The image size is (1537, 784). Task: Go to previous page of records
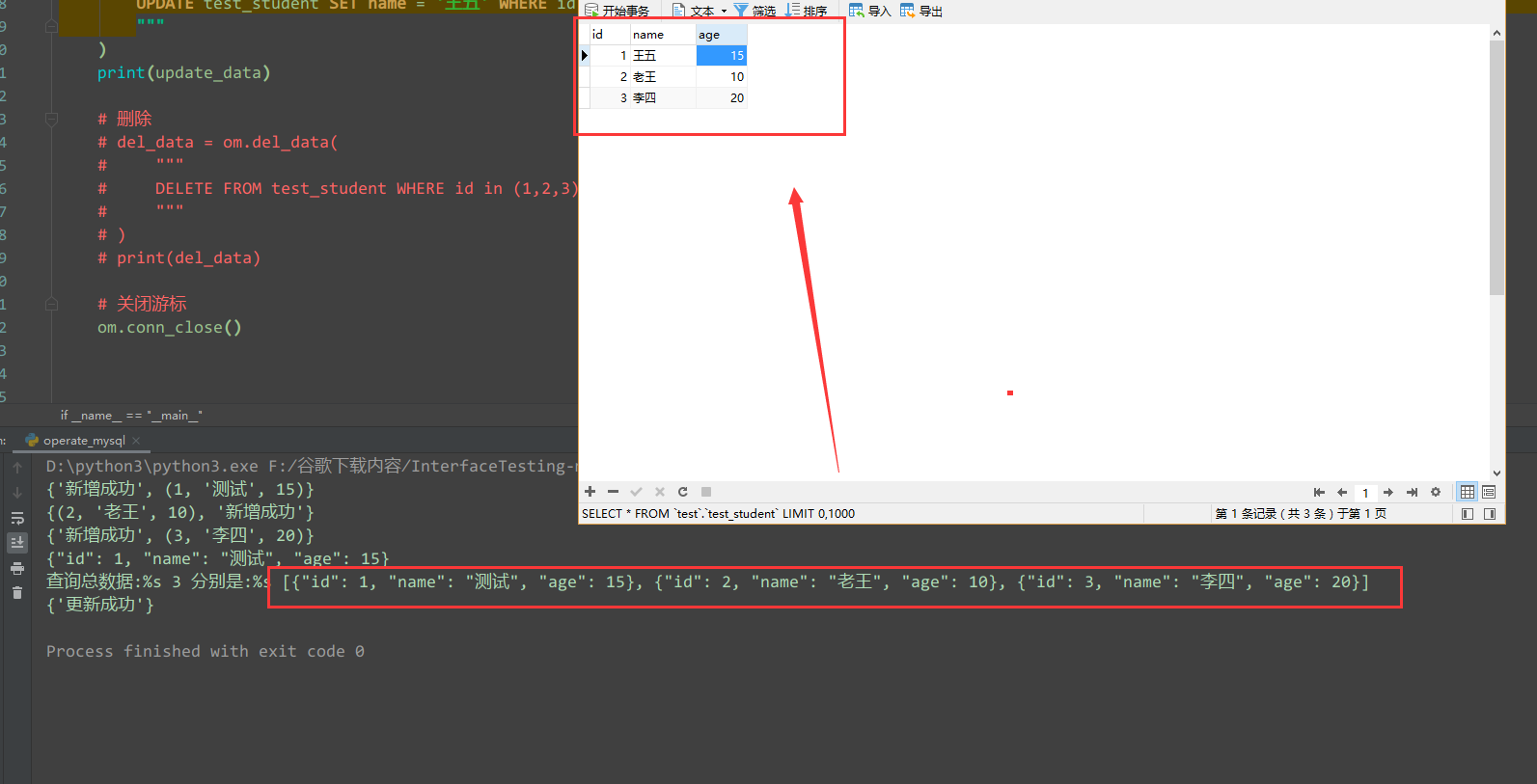(1342, 493)
